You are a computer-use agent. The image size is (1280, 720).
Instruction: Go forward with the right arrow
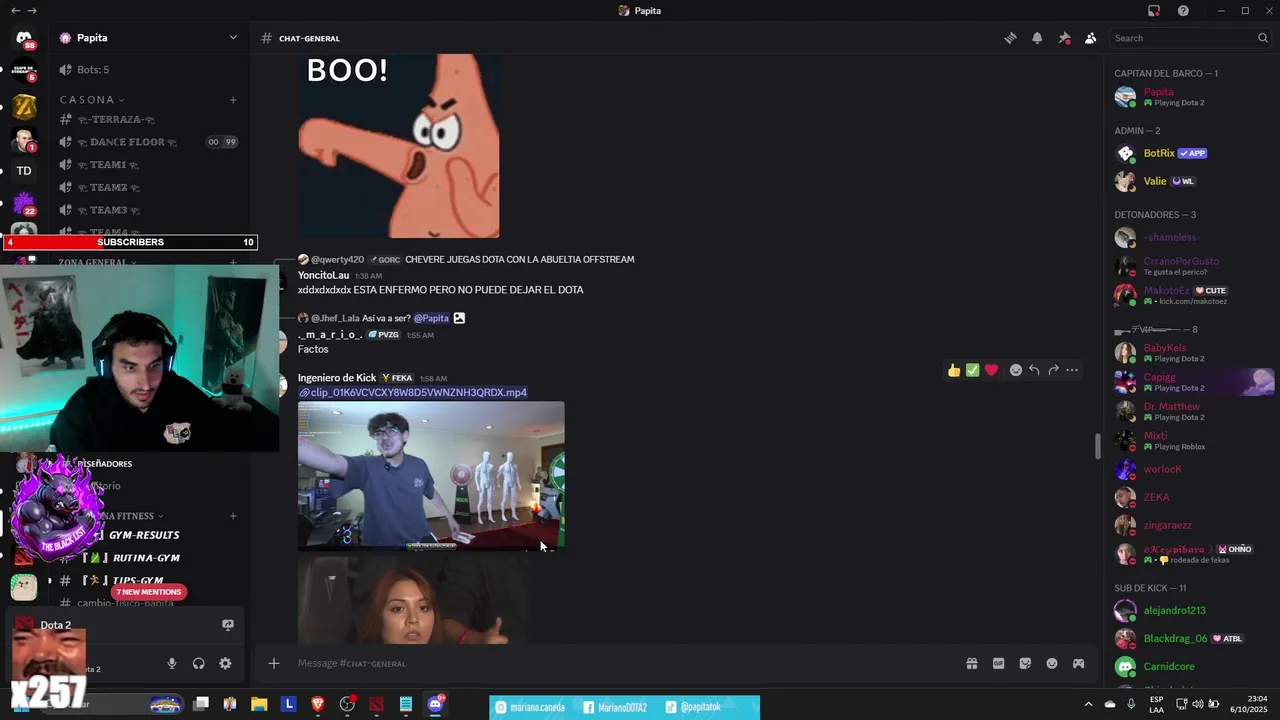pyautogui.click(x=32, y=10)
